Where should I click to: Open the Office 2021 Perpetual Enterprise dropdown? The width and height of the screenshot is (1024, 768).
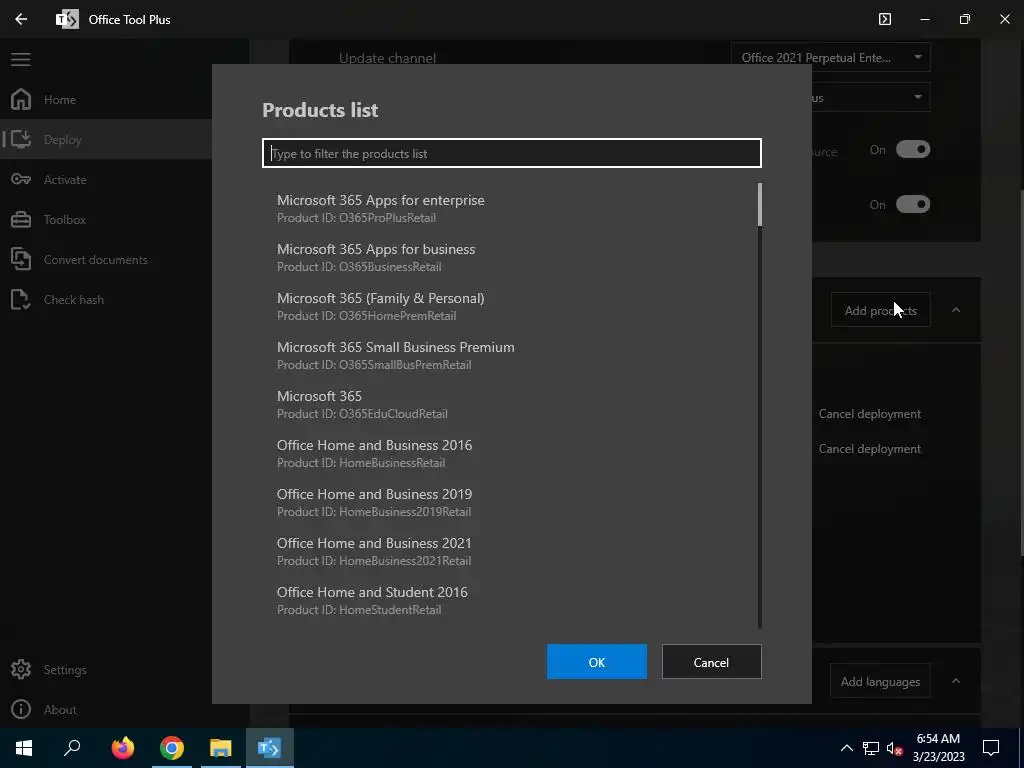tap(831, 57)
